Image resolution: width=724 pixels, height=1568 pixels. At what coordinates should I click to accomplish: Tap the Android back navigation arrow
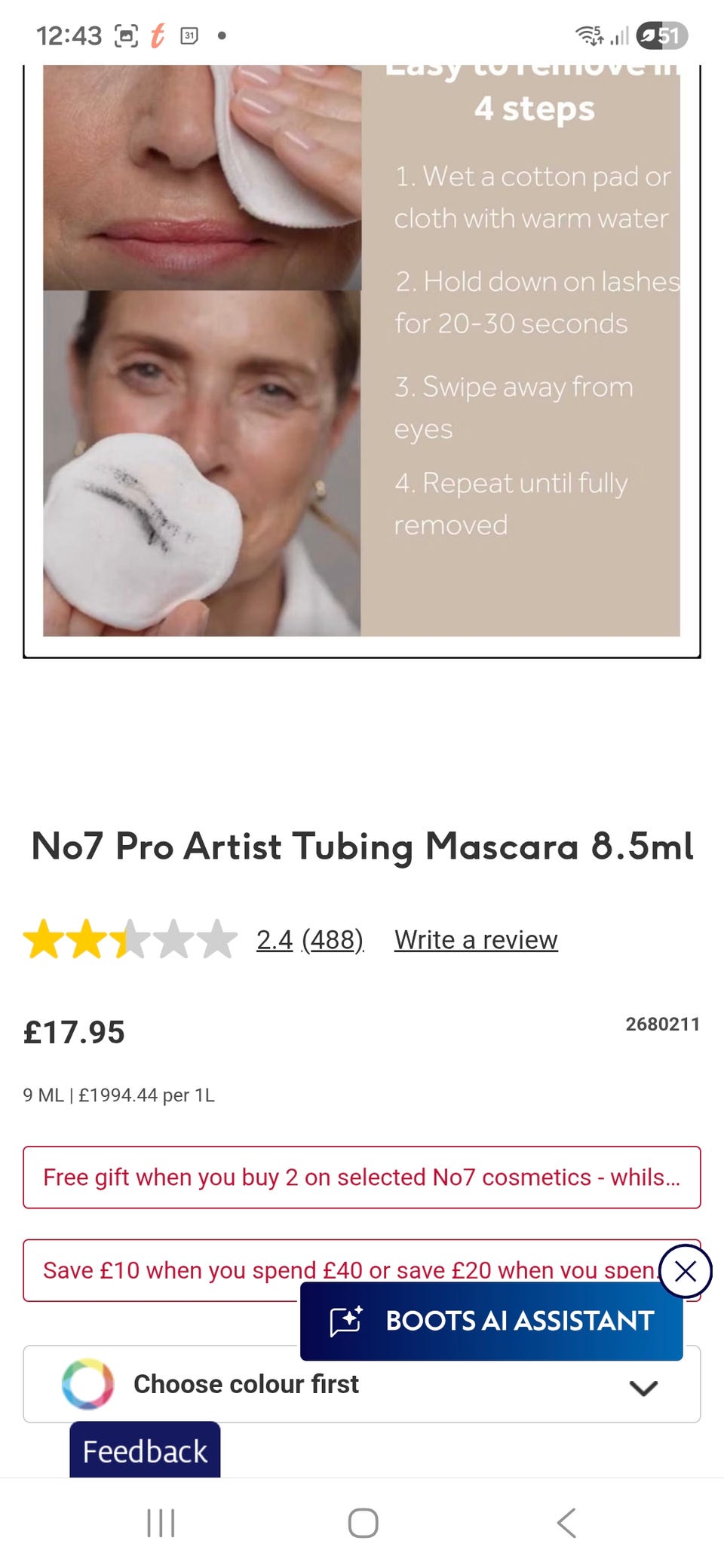566,1522
